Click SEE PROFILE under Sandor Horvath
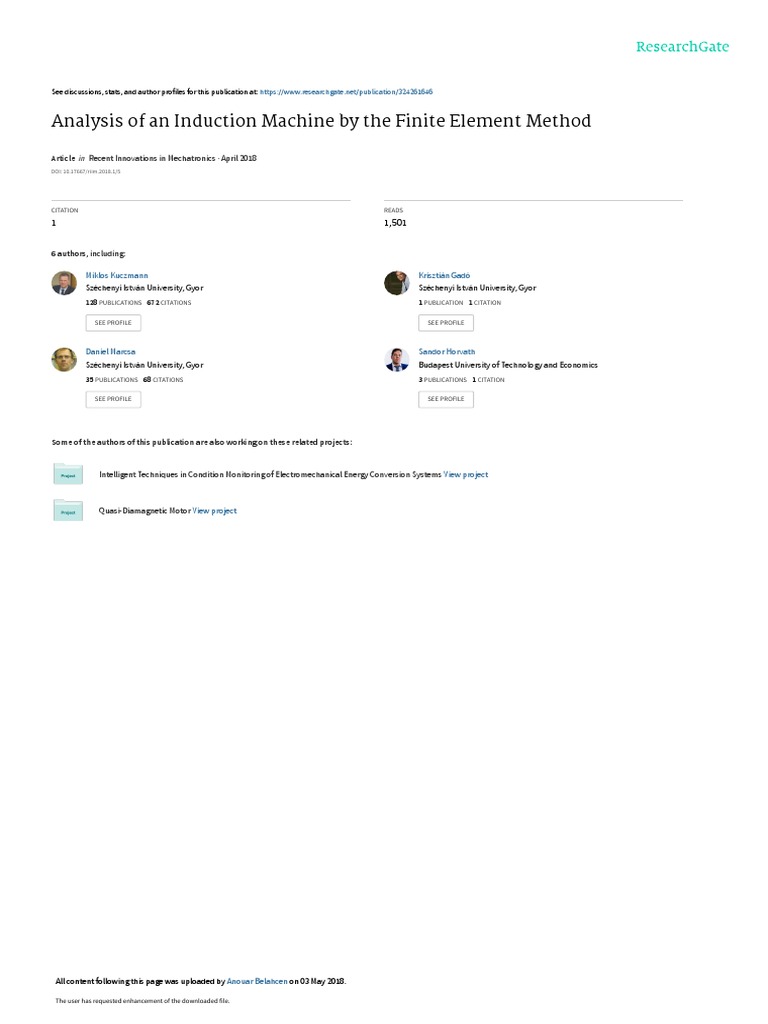The height and width of the screenshot is (1024, 768). [446, 399]
